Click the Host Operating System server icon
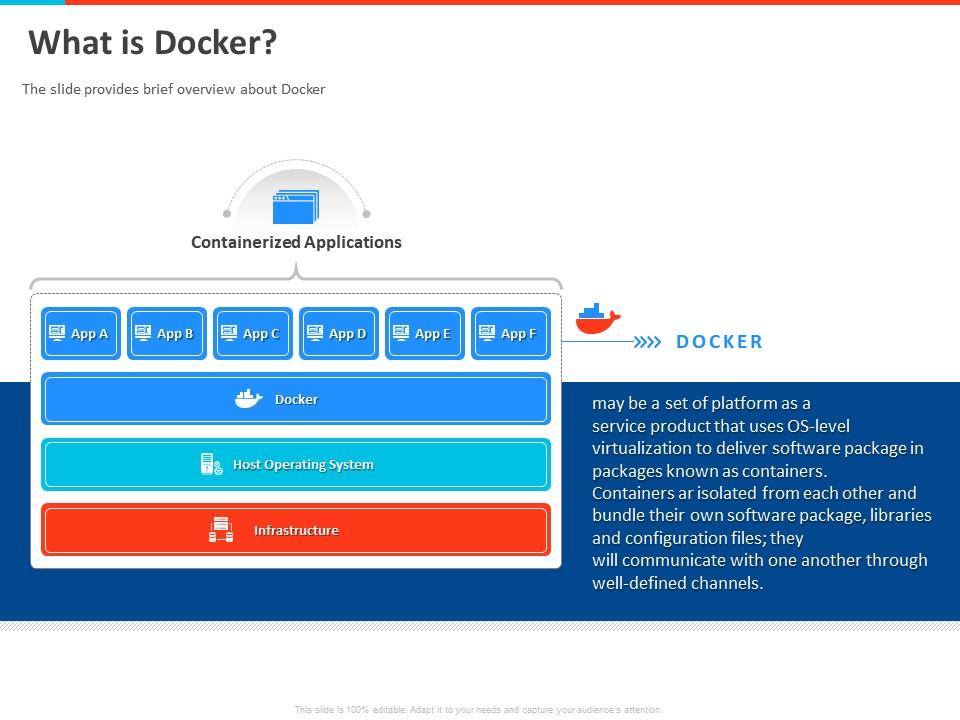Viewport: 960px width, 720px height. (x=211, y=464)
